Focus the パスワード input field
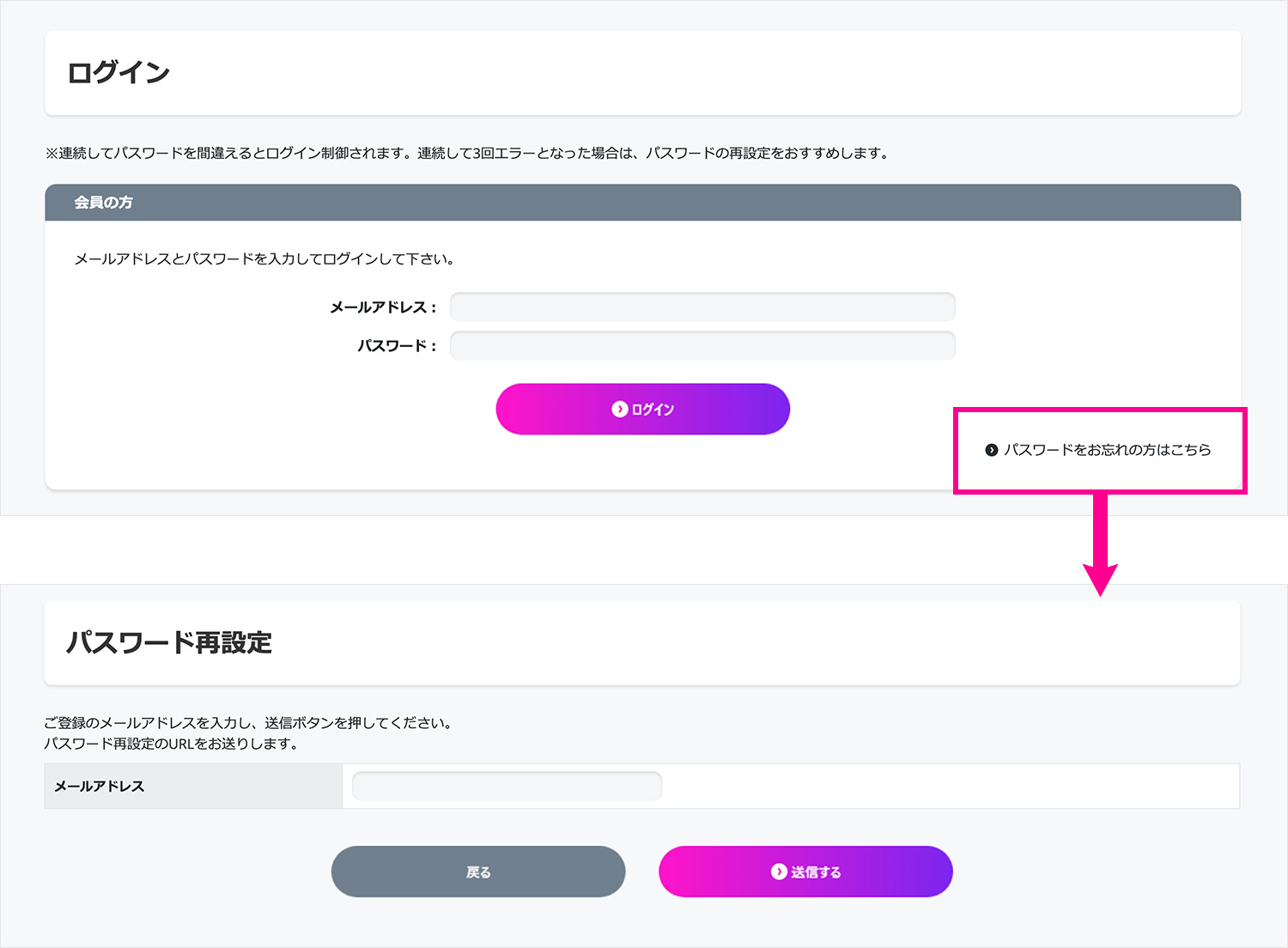 [x=702, y=345]
